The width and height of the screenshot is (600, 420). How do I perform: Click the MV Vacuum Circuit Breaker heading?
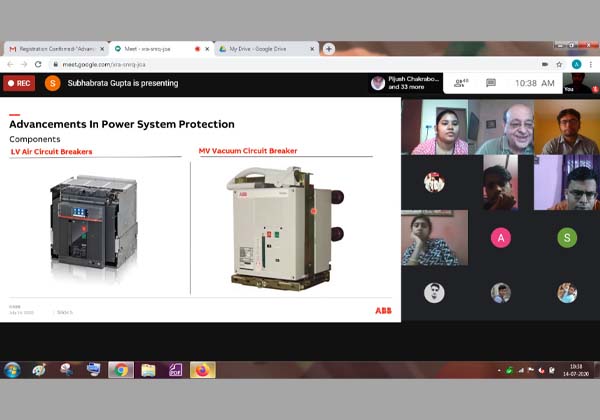tap(248, 151)
